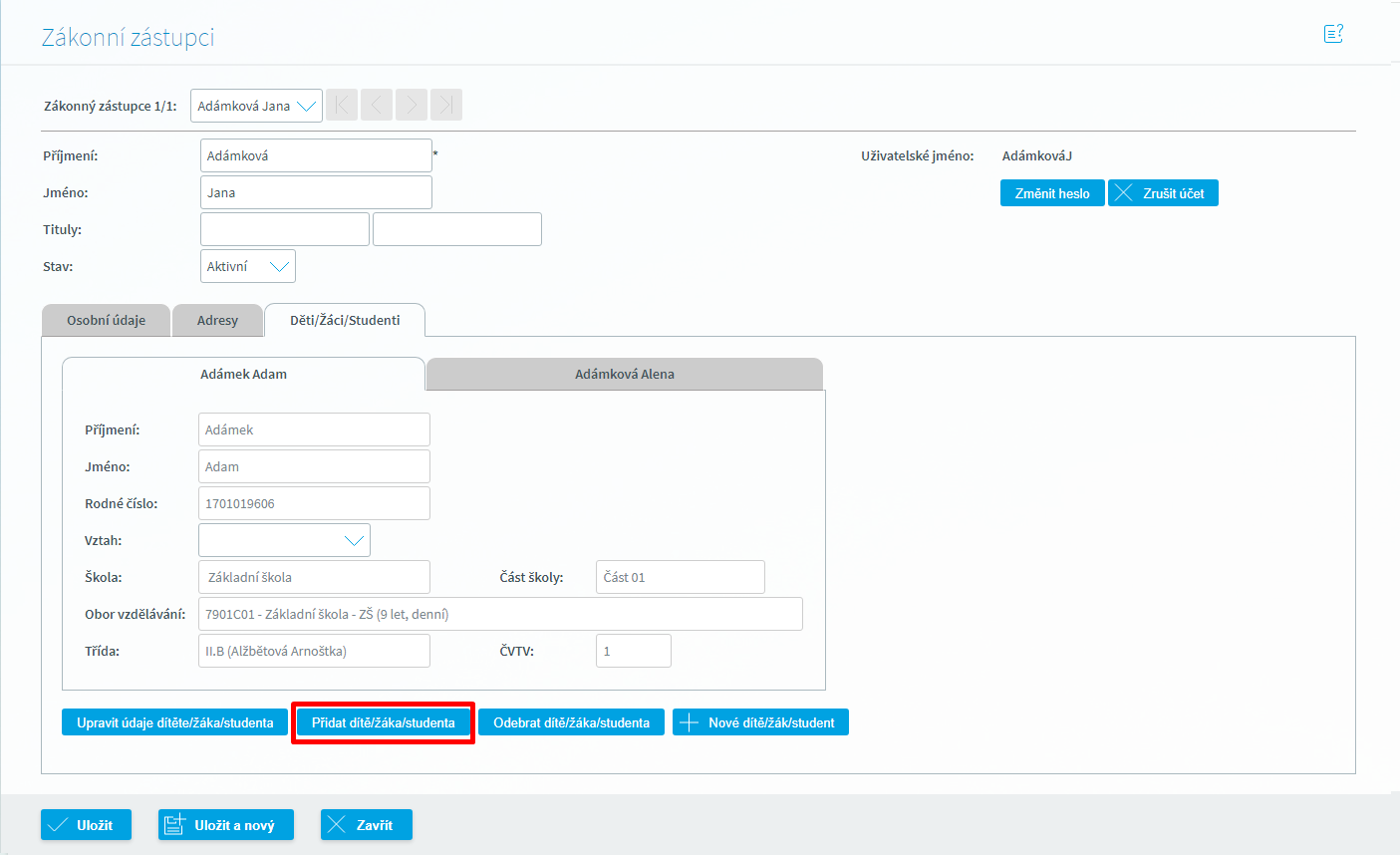Go to next legal guardian record

click(412, 106)
